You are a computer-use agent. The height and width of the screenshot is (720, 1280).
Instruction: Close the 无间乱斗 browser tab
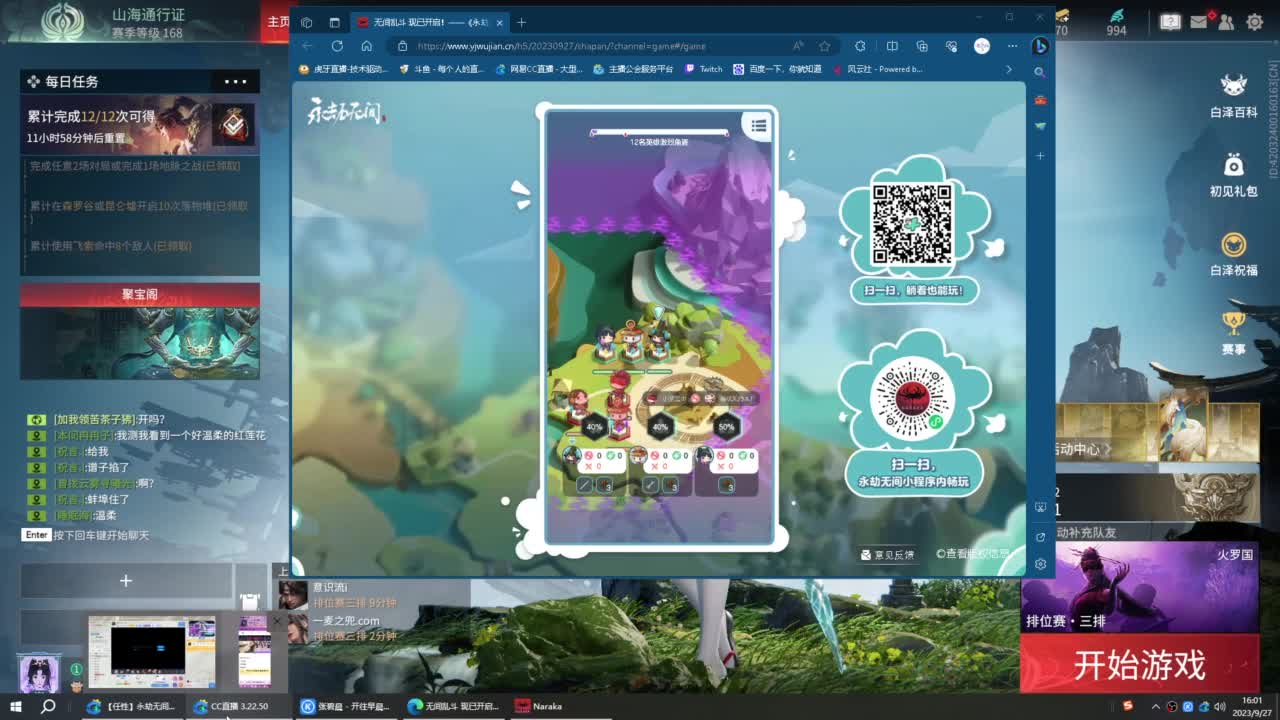[x=499, y=22]
